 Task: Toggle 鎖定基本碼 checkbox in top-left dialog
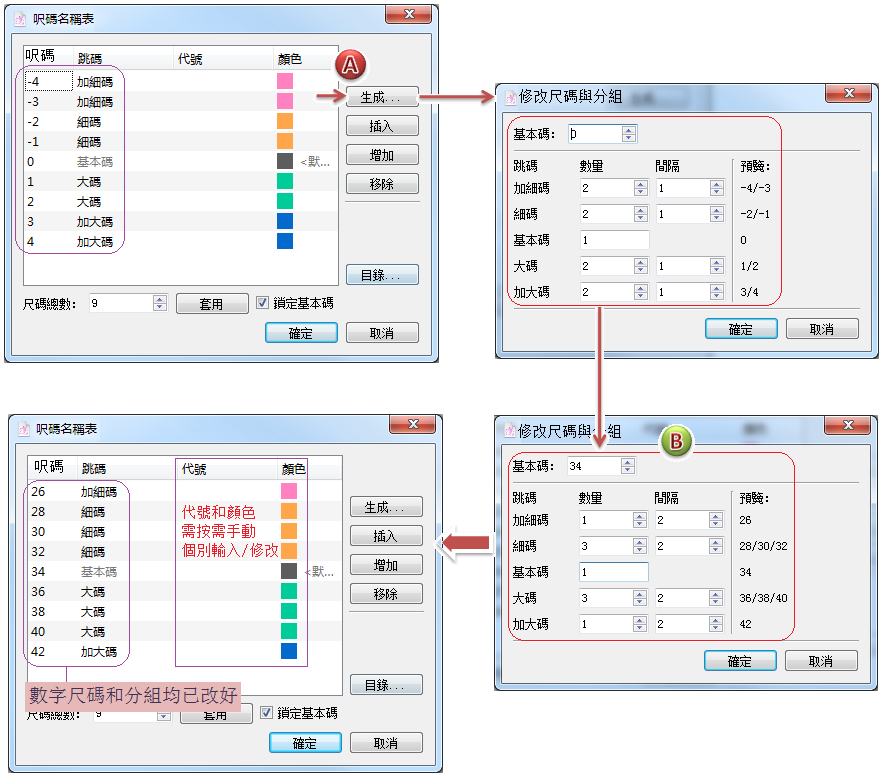262,303
